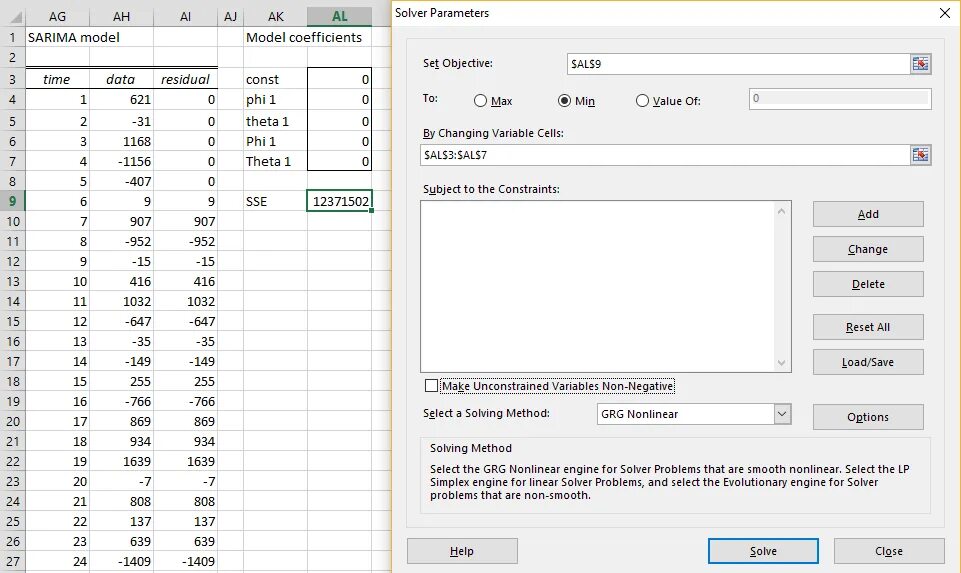The height and width of the screenshot is (573, 961).
Task: Click the SSE value cell 12371502
Action: click(x=340, y=201)
